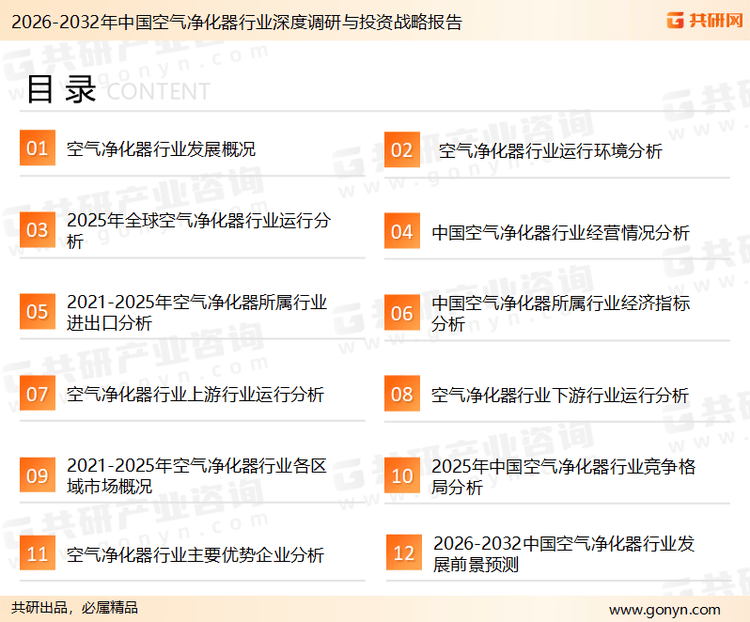Select the 03 chapter number badge
This screenshot has height=622, width=750.
click(37, 231)
